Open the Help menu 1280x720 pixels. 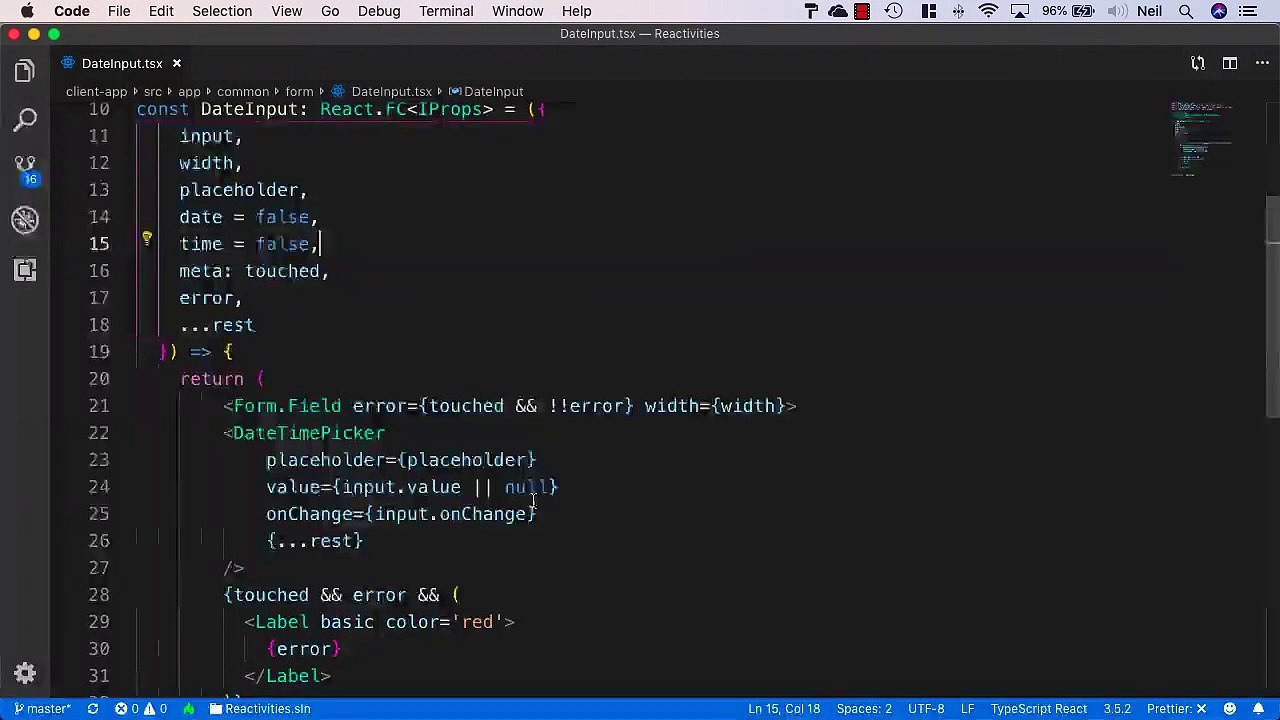coord(576,11)
